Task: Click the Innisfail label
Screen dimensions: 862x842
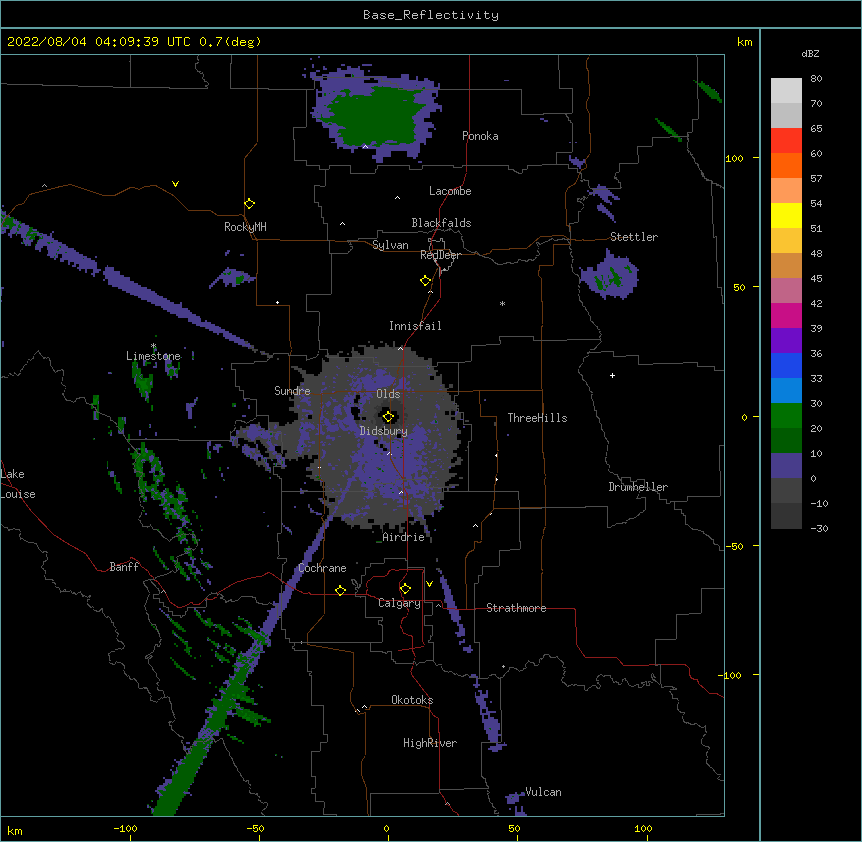Action: [x=415, y=326]
